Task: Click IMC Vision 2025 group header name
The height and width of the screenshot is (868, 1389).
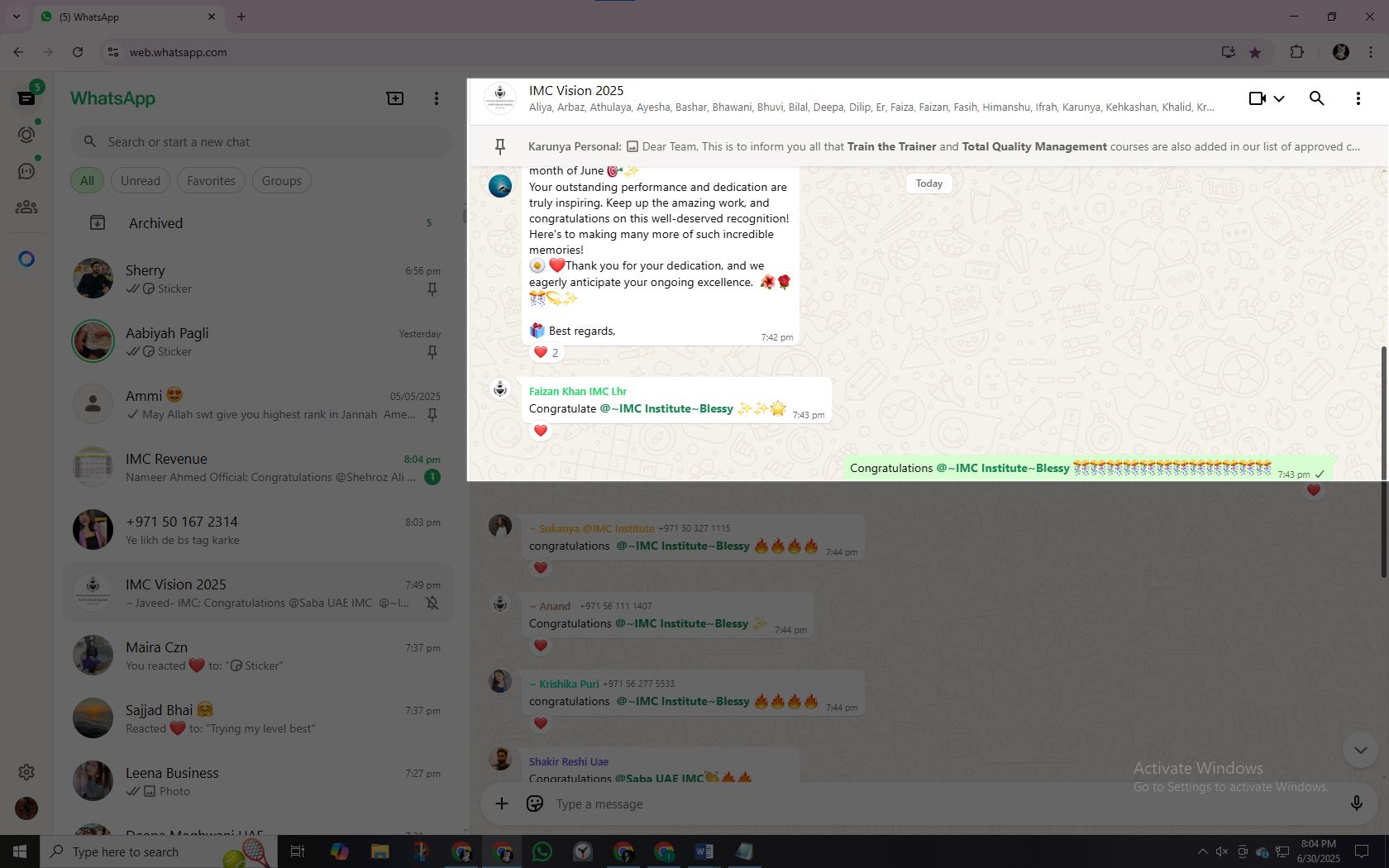Action: [576, 90]
